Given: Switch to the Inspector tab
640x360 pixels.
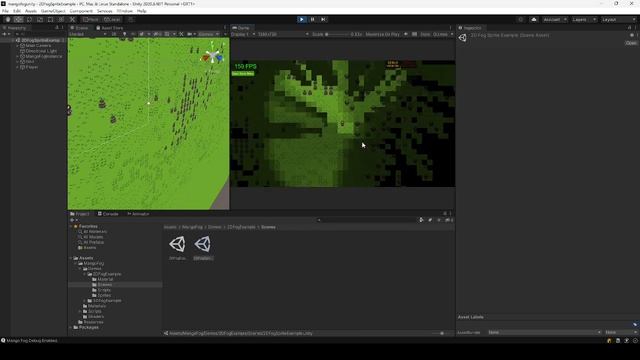Looking at the screenshot, I should point(470,28).
